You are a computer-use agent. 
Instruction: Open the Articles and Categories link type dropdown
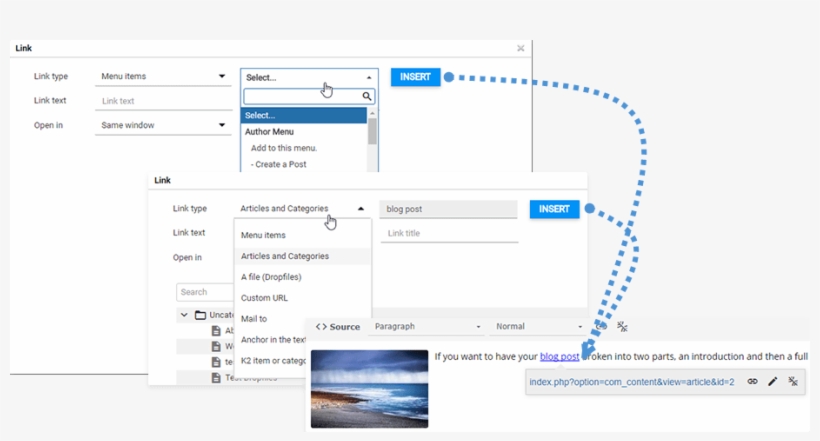(x=302, y=208)
